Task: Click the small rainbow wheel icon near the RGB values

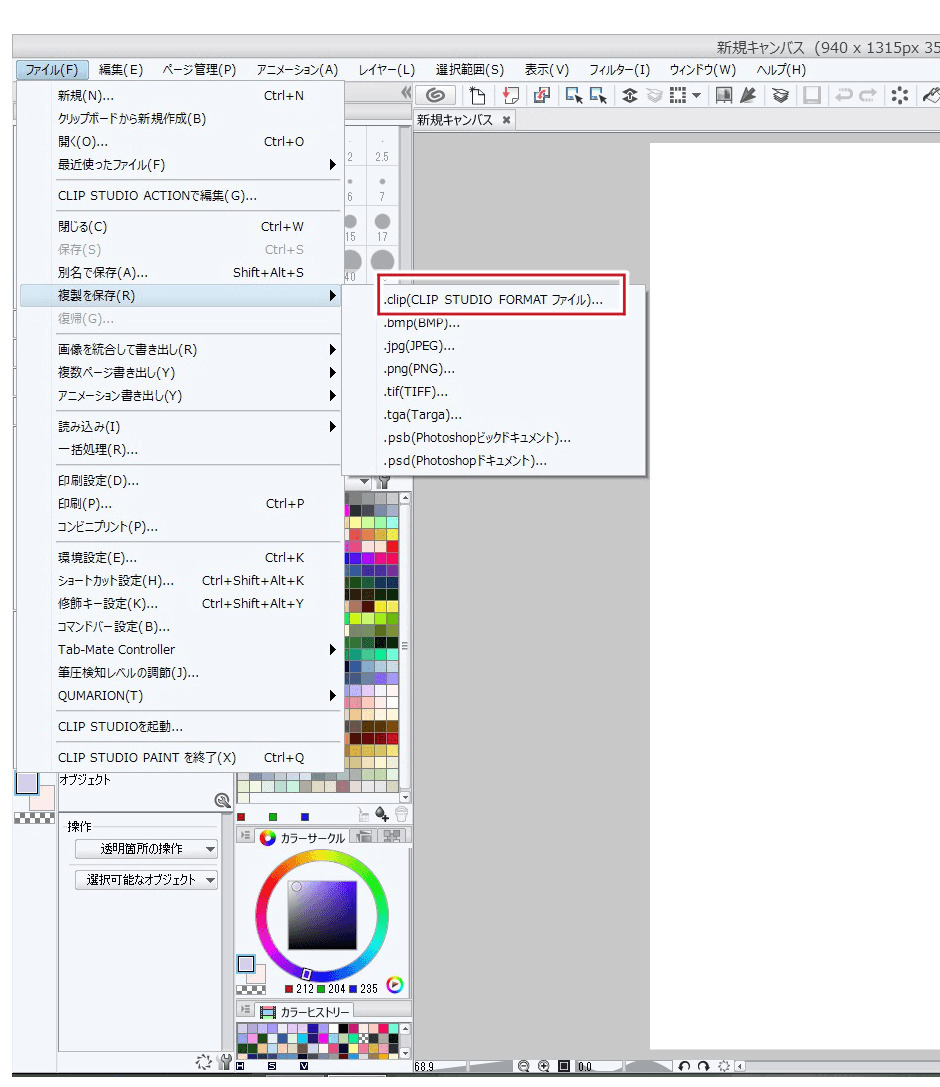Action: 394,987
